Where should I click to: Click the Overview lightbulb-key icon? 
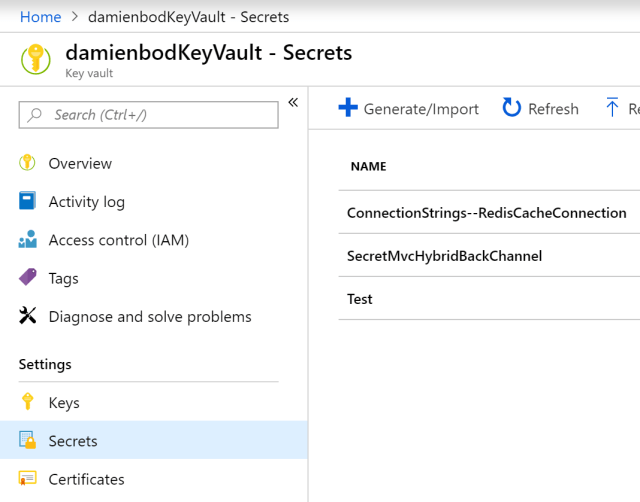(28, 163)
